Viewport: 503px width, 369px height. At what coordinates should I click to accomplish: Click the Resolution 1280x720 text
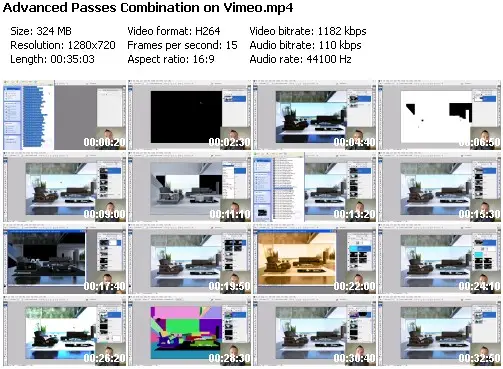point(63,45)
